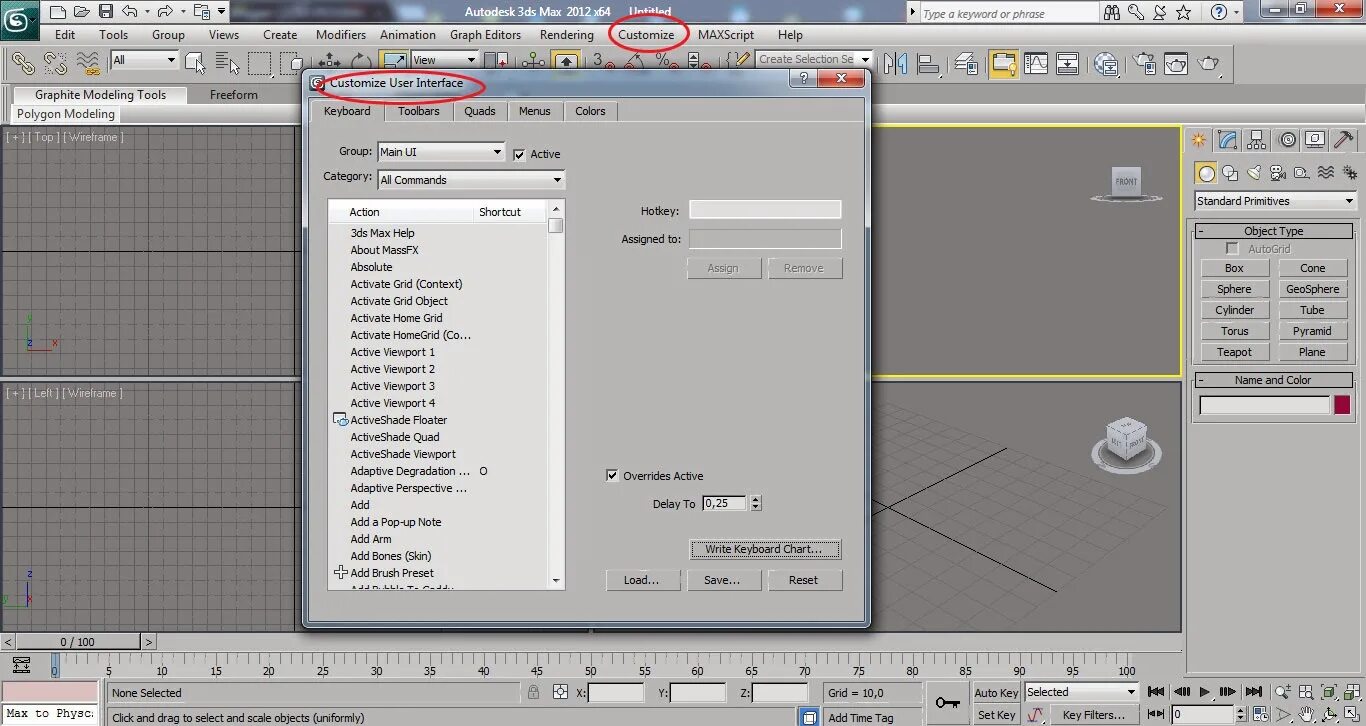This screenshot has width=1366, height=726.
Task: Toggle the Auto Key button
Action: 996,692
